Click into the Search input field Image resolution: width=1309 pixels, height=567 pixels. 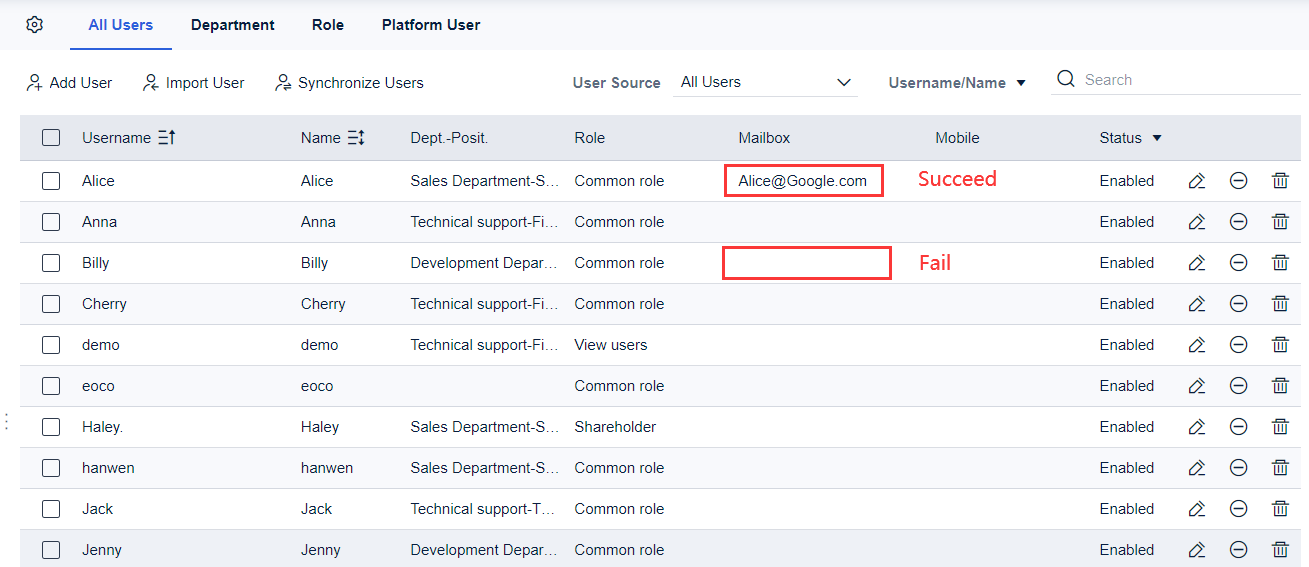click(x=1185, y=80)
